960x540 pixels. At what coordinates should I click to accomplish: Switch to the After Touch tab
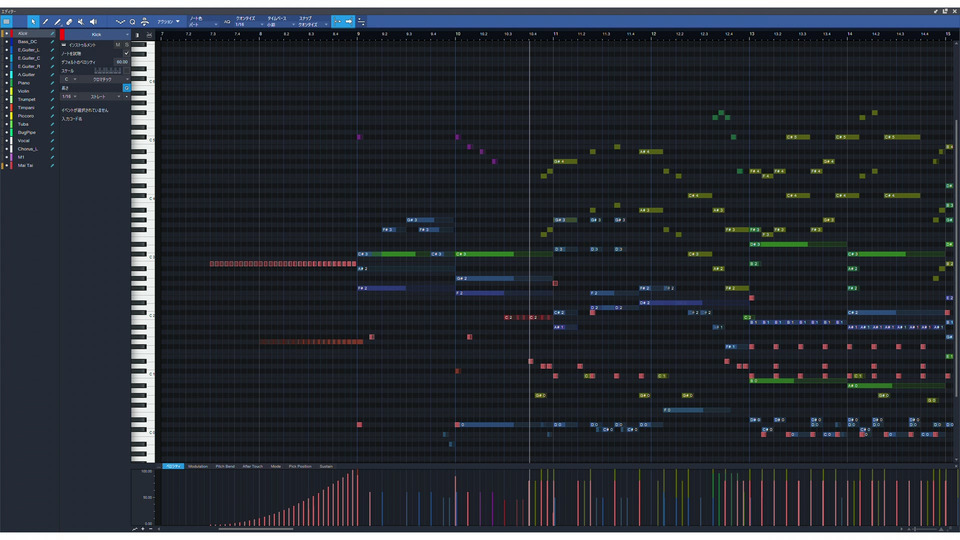coord(252,467)
